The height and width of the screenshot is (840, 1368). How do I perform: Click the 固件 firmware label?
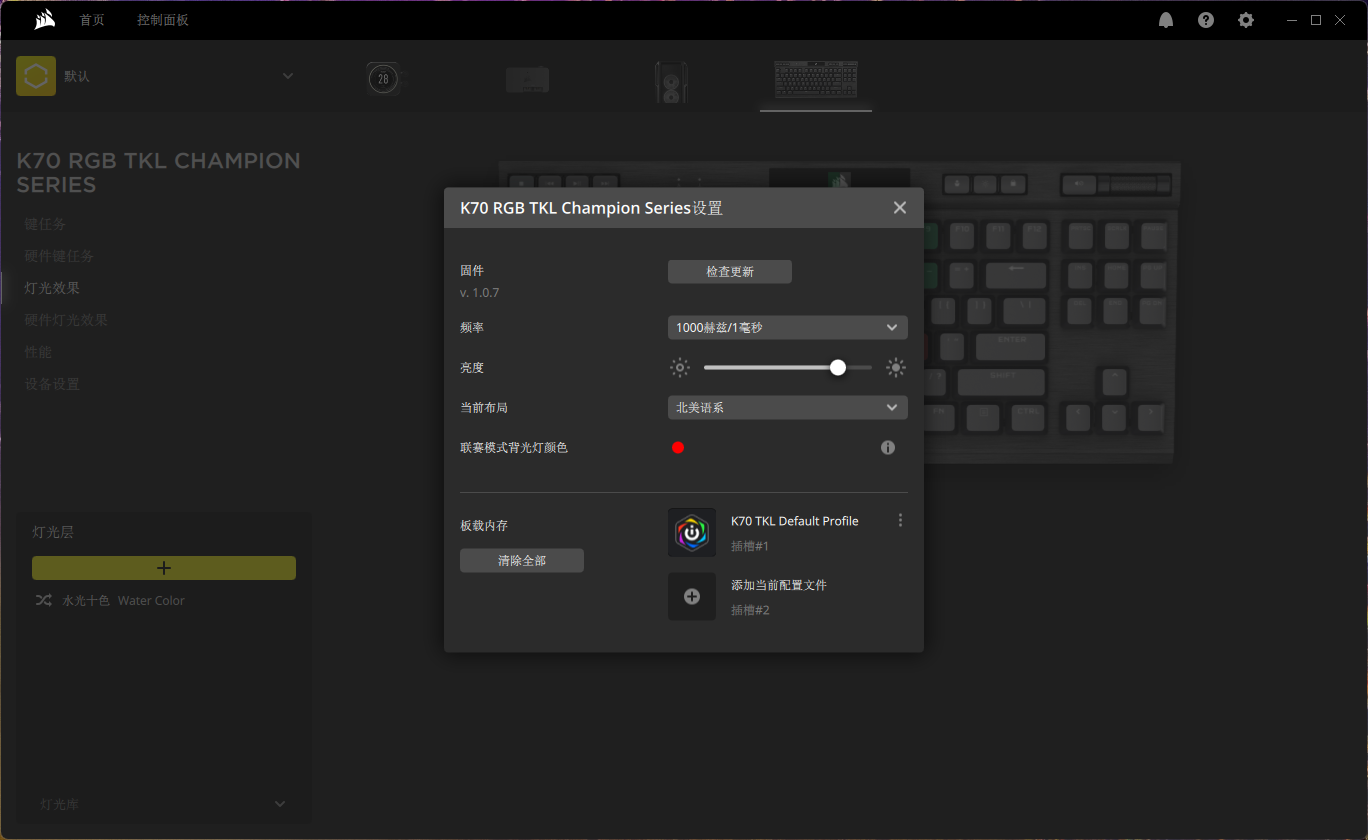point(472,271)
